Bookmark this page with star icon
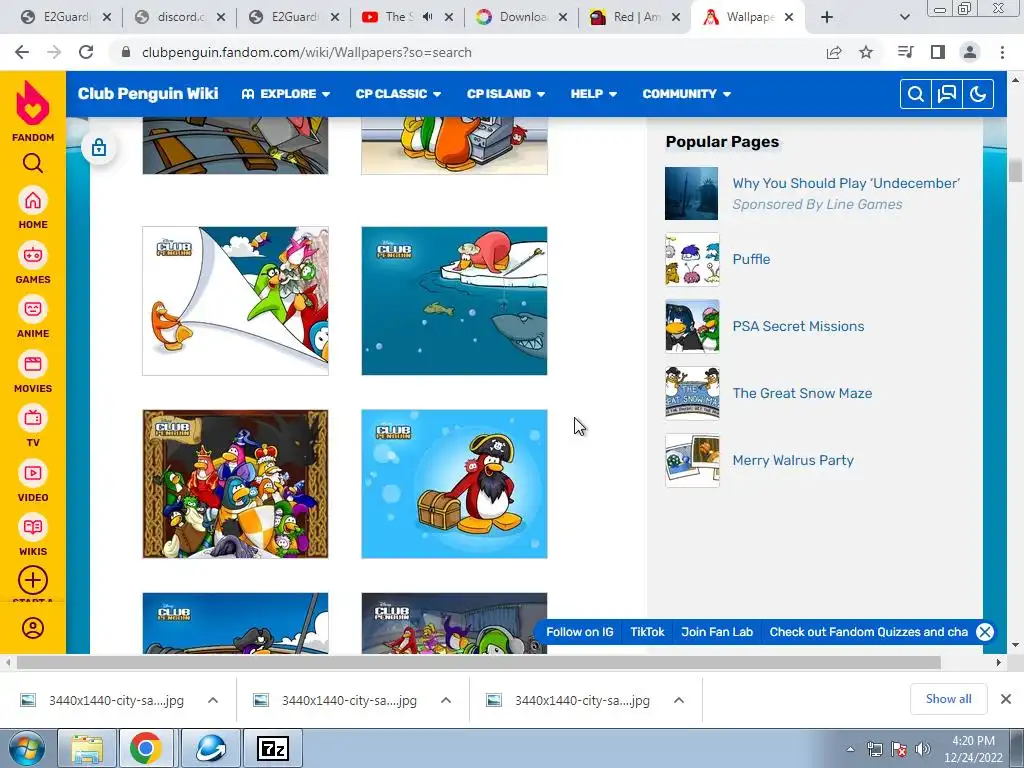This screenshot has width=1024, height=768. coord(866,52)
